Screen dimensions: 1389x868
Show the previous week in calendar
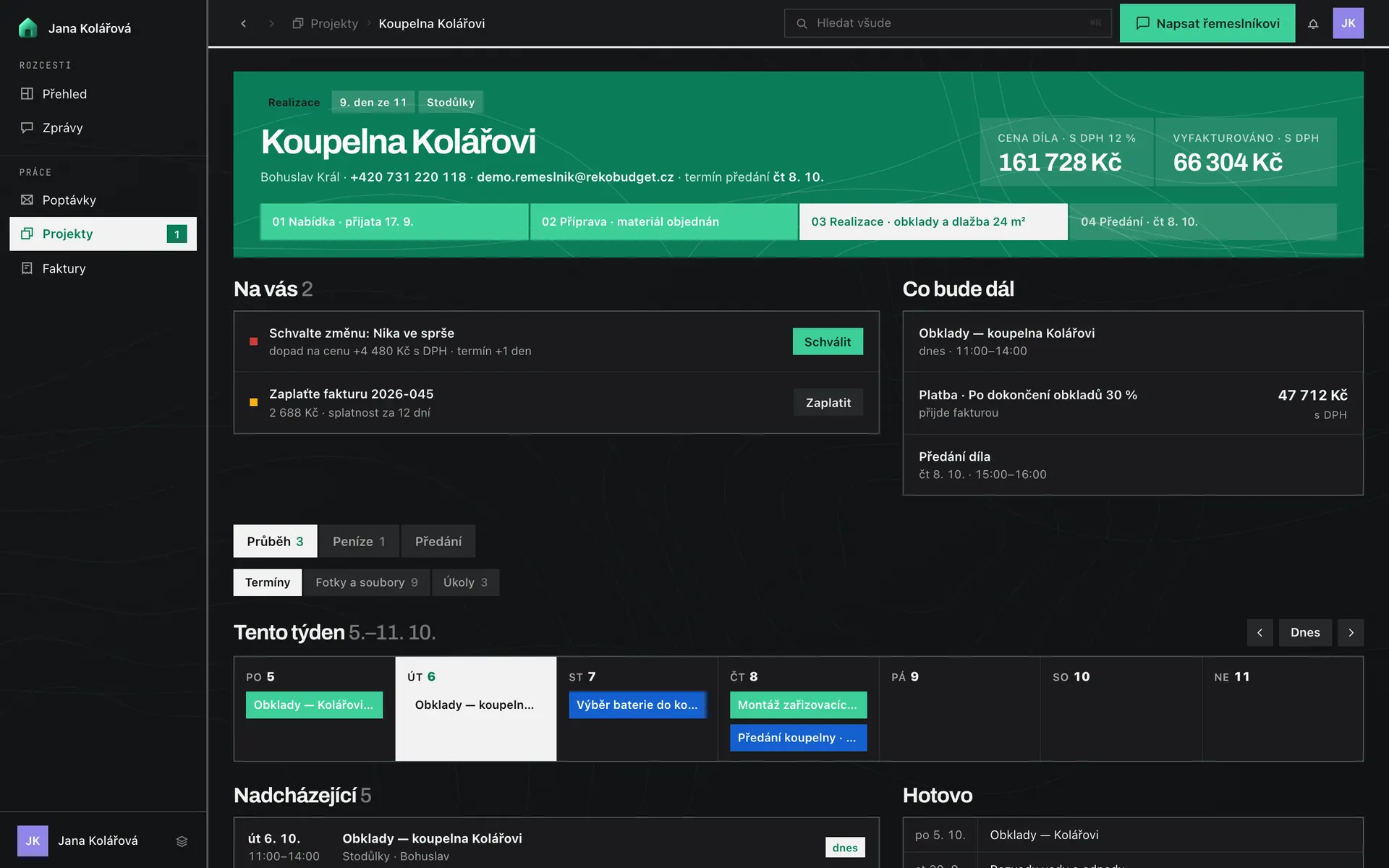[1260, 632]
